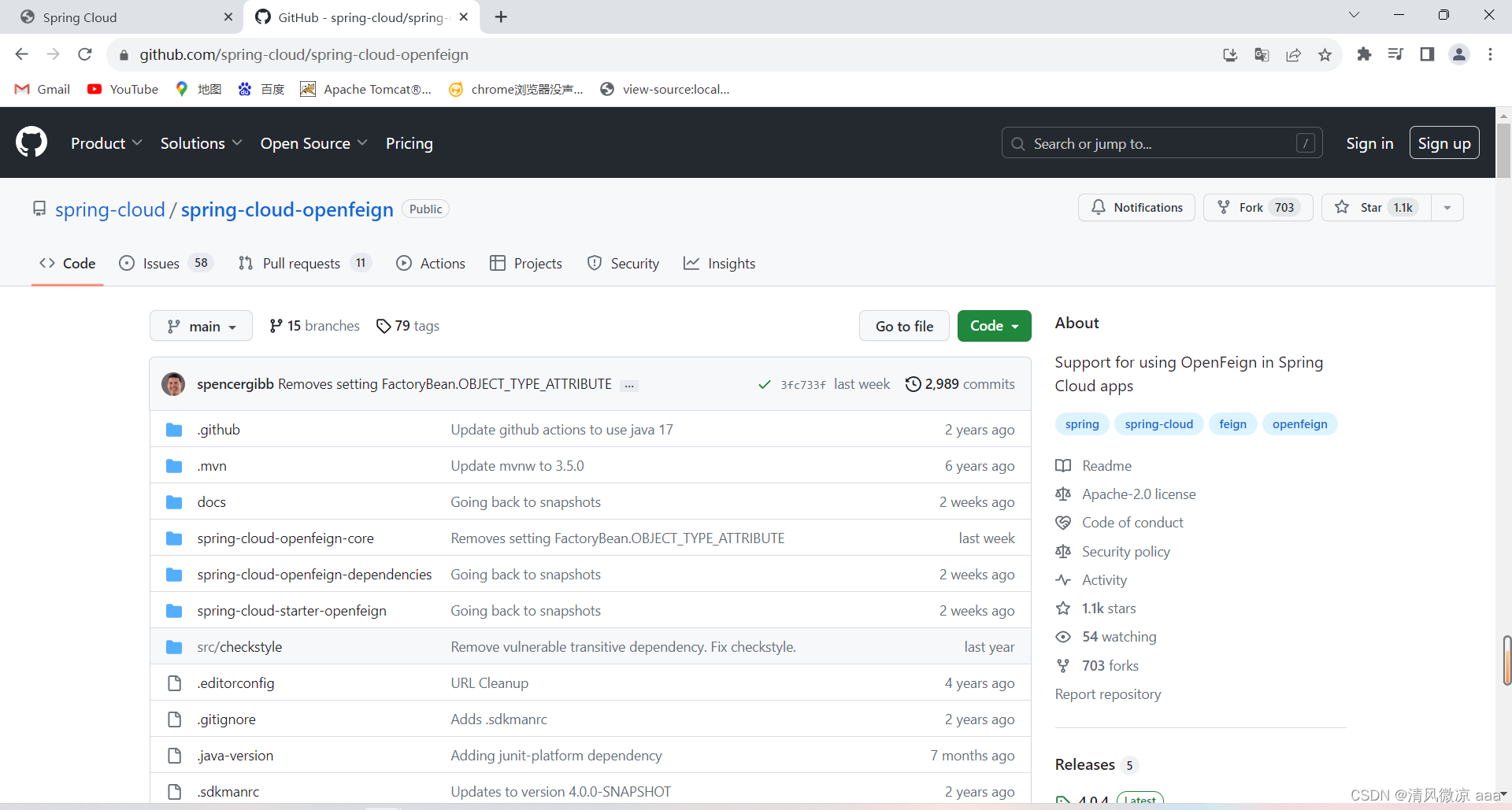Click the Sign up button

[1444, 143]
